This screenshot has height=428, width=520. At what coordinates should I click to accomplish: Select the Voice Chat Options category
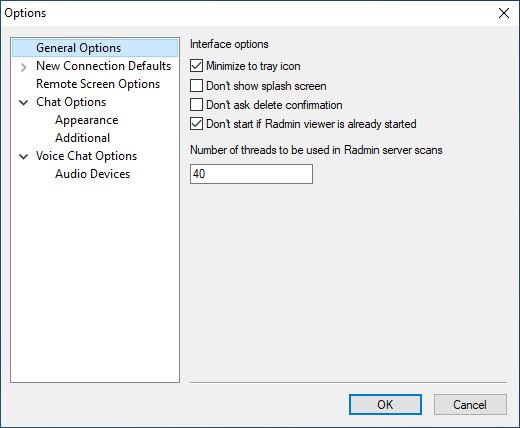87,156
